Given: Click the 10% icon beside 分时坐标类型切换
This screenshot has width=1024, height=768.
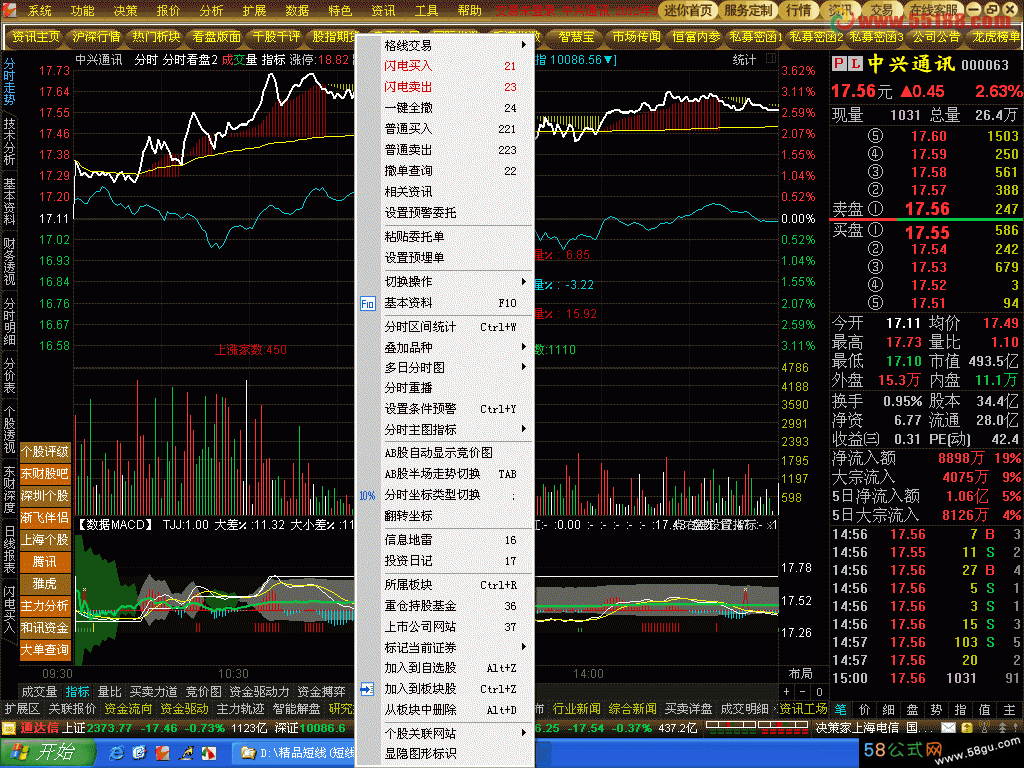Looking at the screenshot, I should click(367, 496).
